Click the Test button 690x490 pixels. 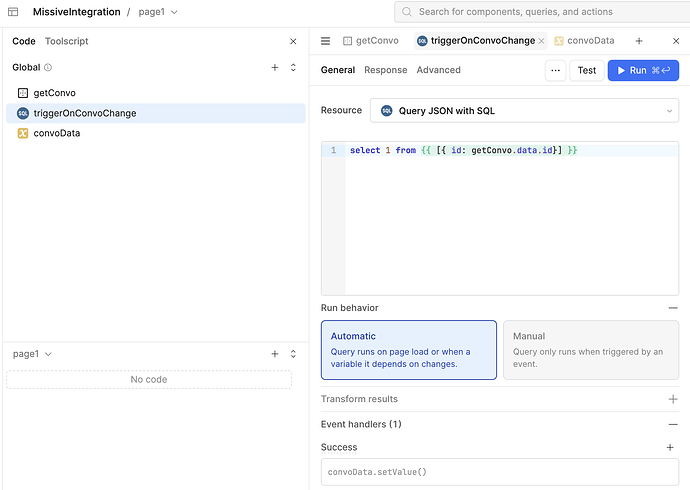point(587,70)
